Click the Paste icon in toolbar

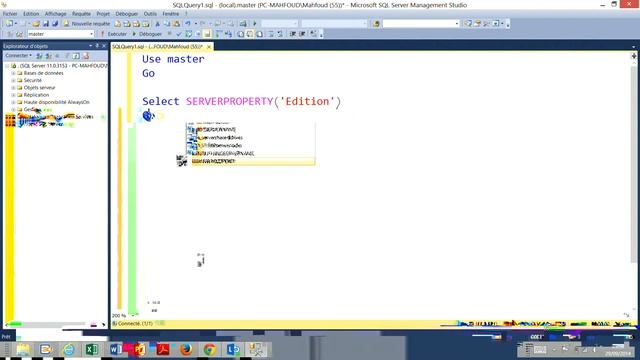[x=176, y=24]
